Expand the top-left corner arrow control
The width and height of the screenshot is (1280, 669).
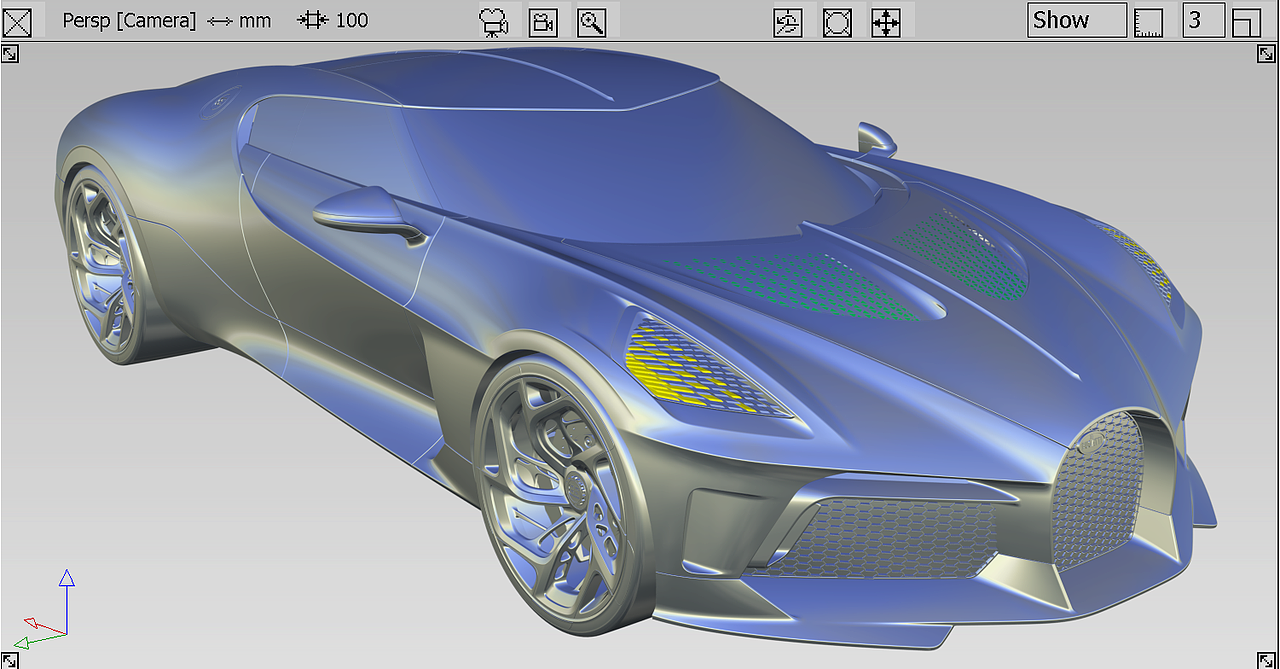(x=11, y=53)
